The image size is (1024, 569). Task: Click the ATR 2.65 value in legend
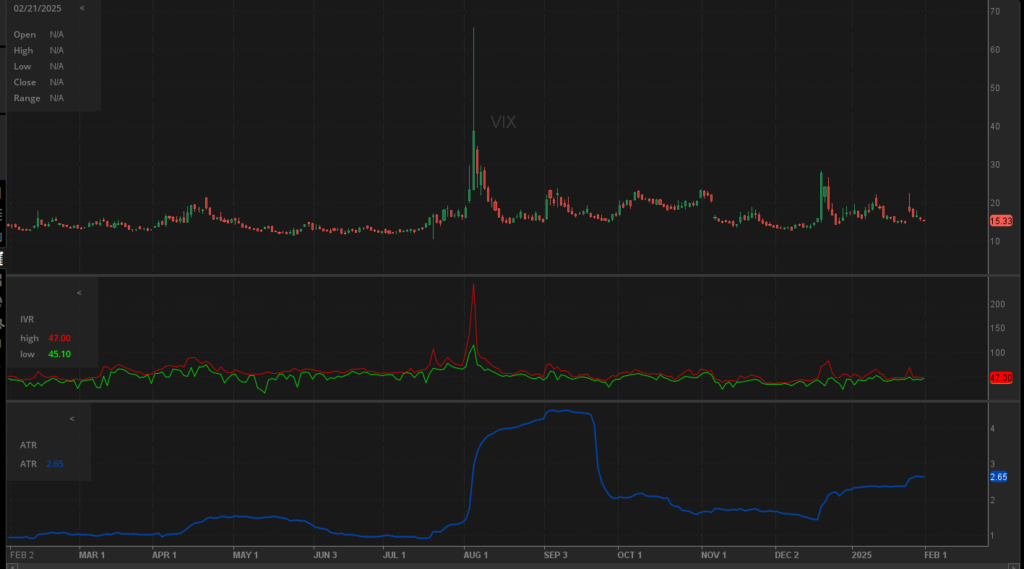point(55,463)
